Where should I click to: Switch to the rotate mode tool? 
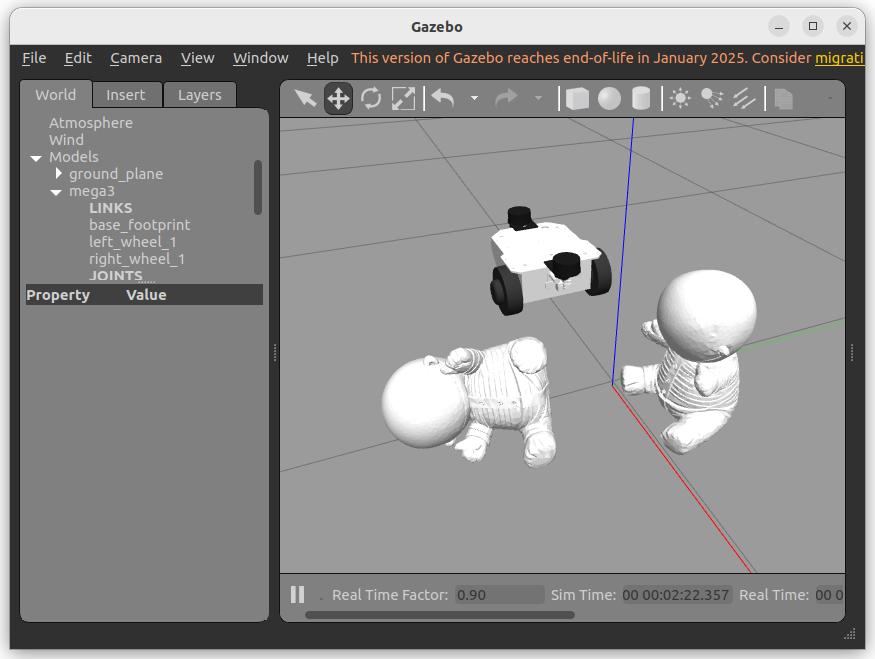371,98
